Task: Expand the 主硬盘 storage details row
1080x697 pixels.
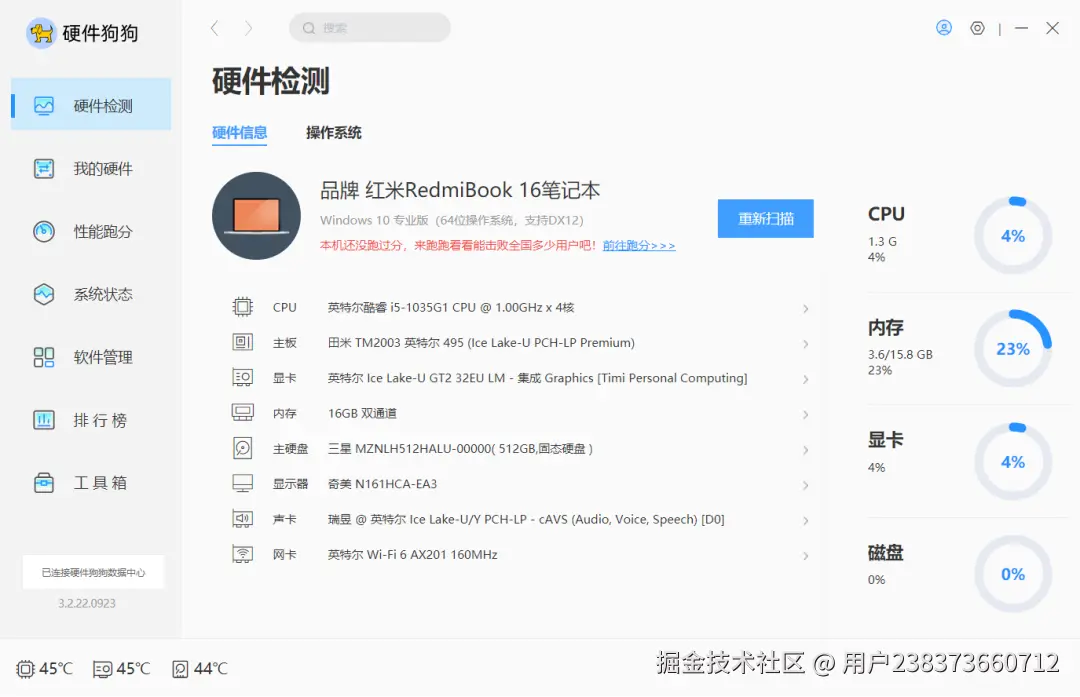Action: tap(806, 448)
